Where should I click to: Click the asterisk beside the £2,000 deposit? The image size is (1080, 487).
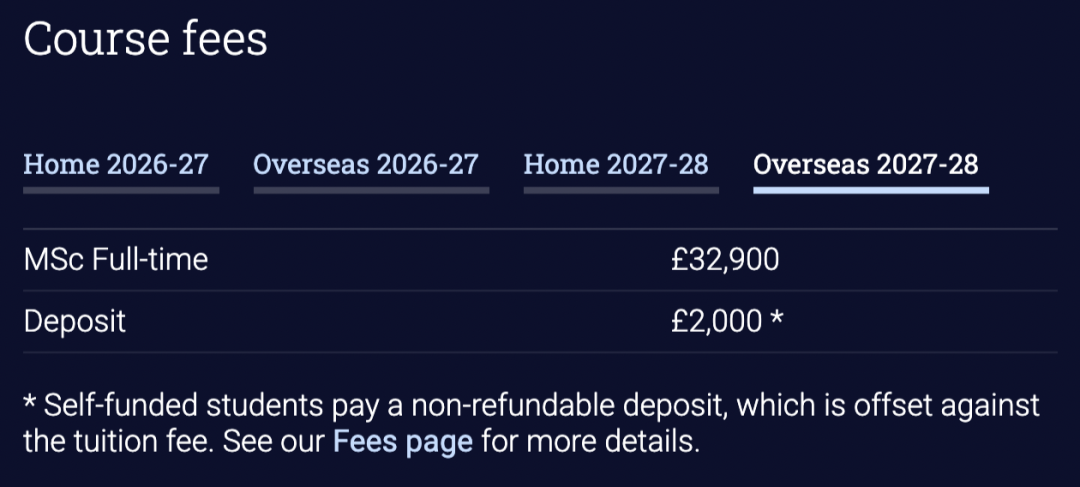point(776,318)
